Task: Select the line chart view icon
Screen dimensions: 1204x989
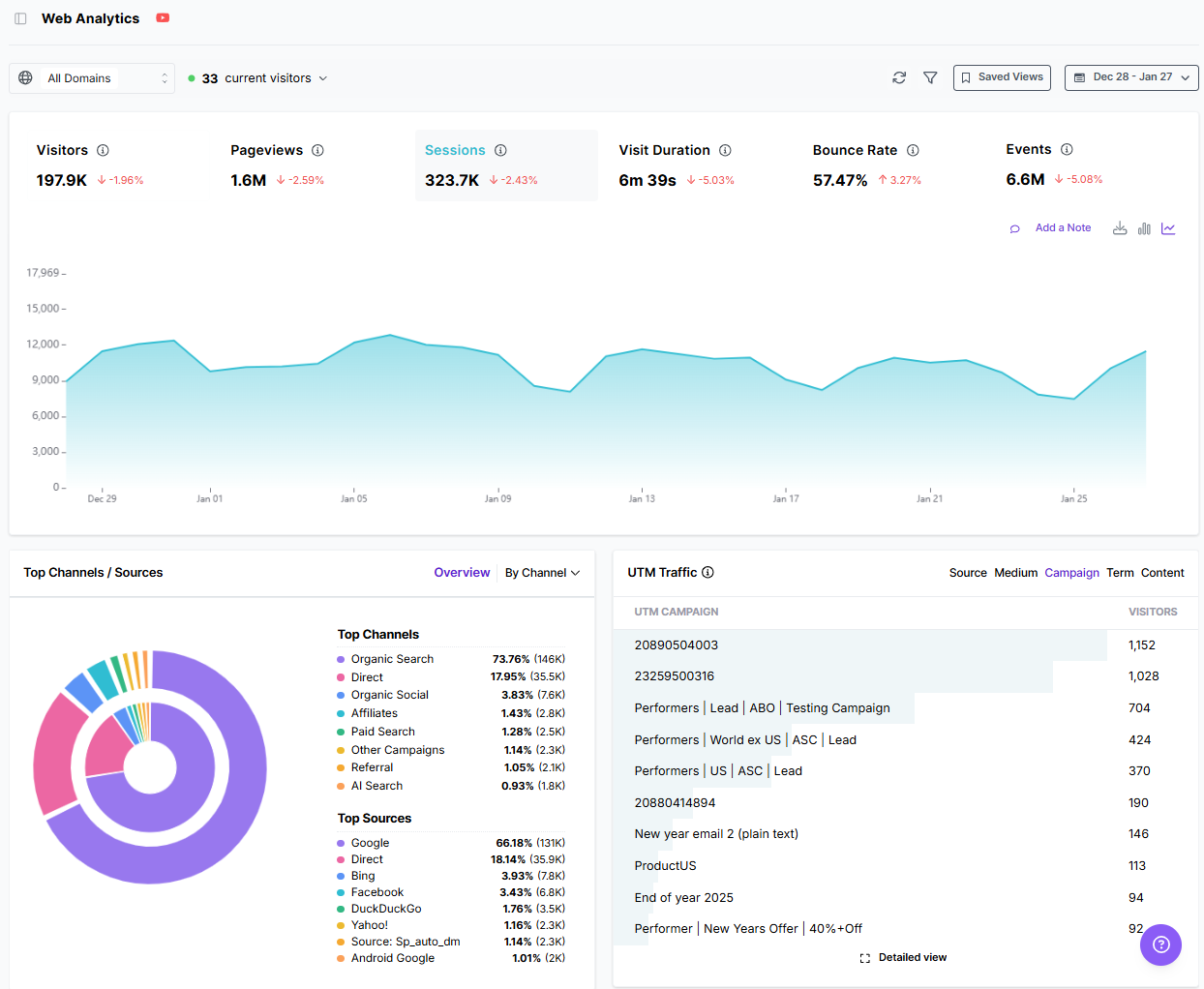Action: tap(1168, 228)
